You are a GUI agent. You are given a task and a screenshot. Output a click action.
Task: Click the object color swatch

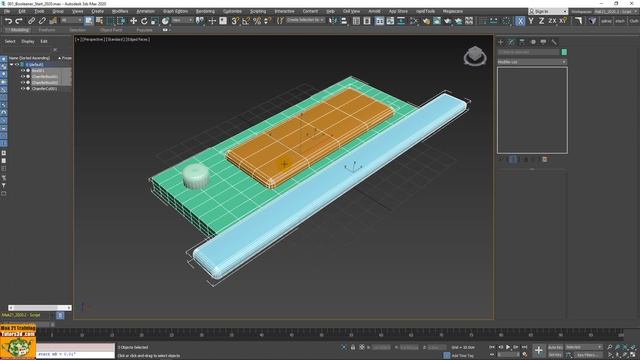coord(564,52)
